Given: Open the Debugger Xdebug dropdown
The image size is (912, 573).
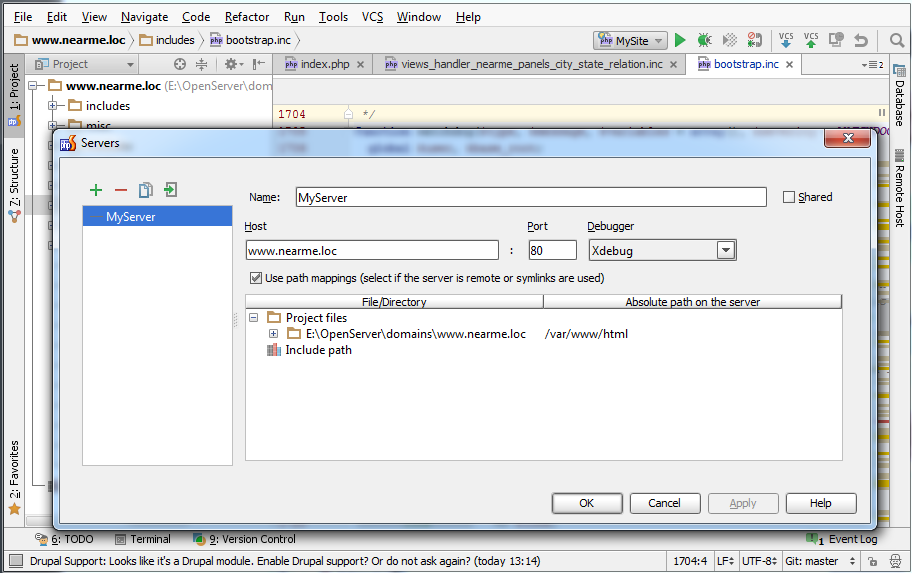Looking at the screenshot, I should point(725,251).
